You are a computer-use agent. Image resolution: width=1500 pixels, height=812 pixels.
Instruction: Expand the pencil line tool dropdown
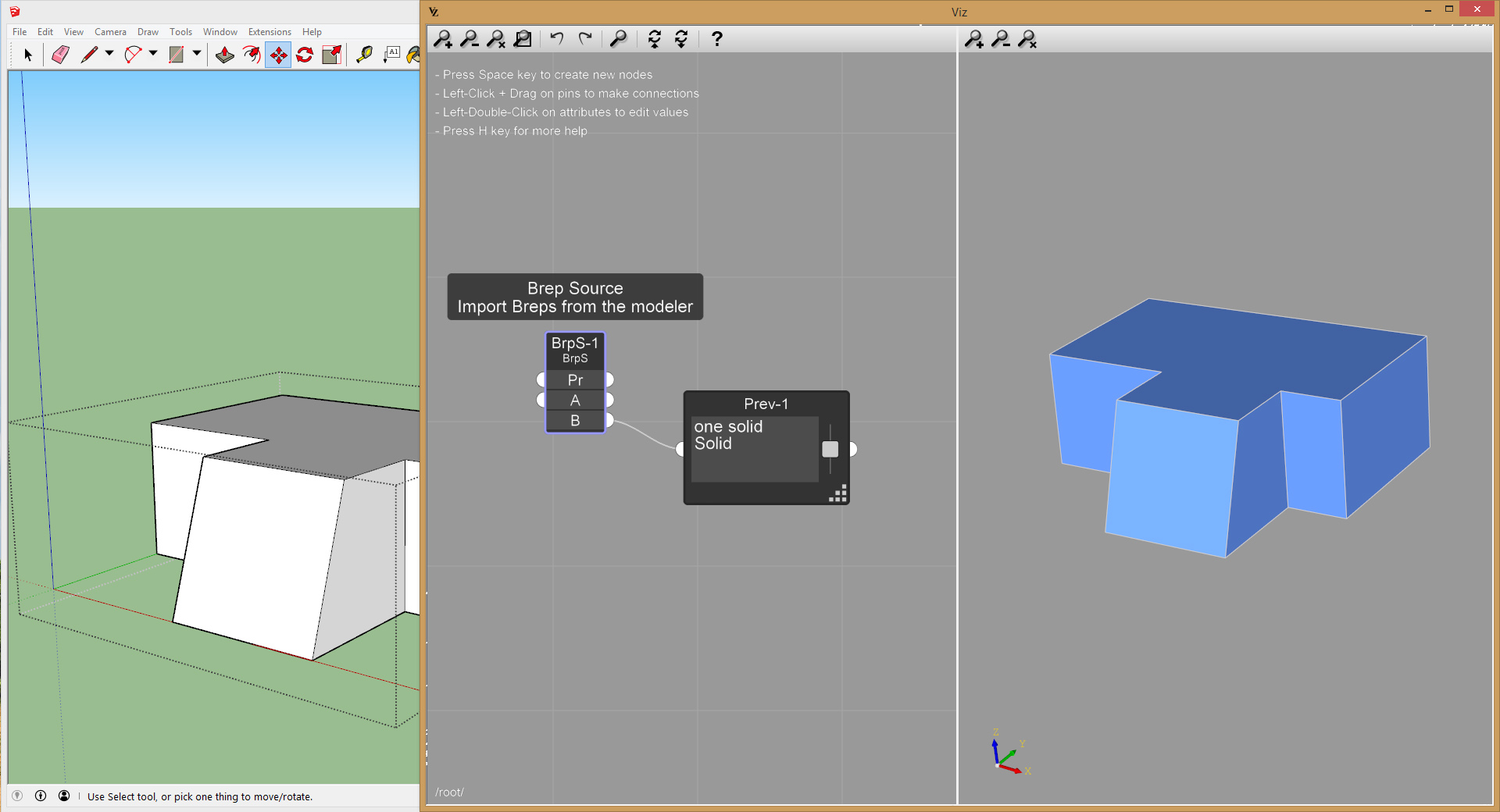point(109,54)
